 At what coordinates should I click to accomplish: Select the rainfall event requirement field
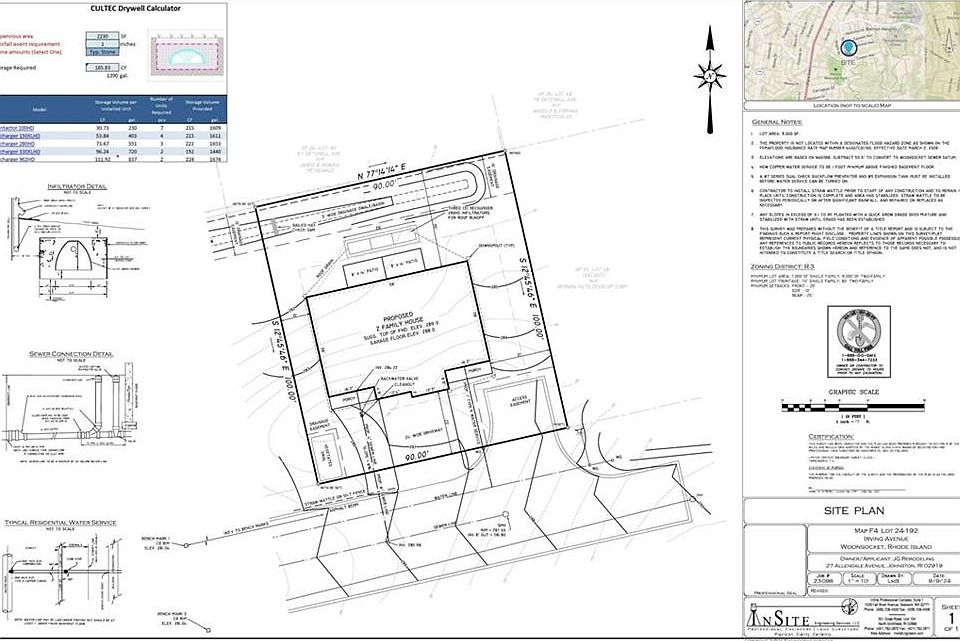(102, 44)
